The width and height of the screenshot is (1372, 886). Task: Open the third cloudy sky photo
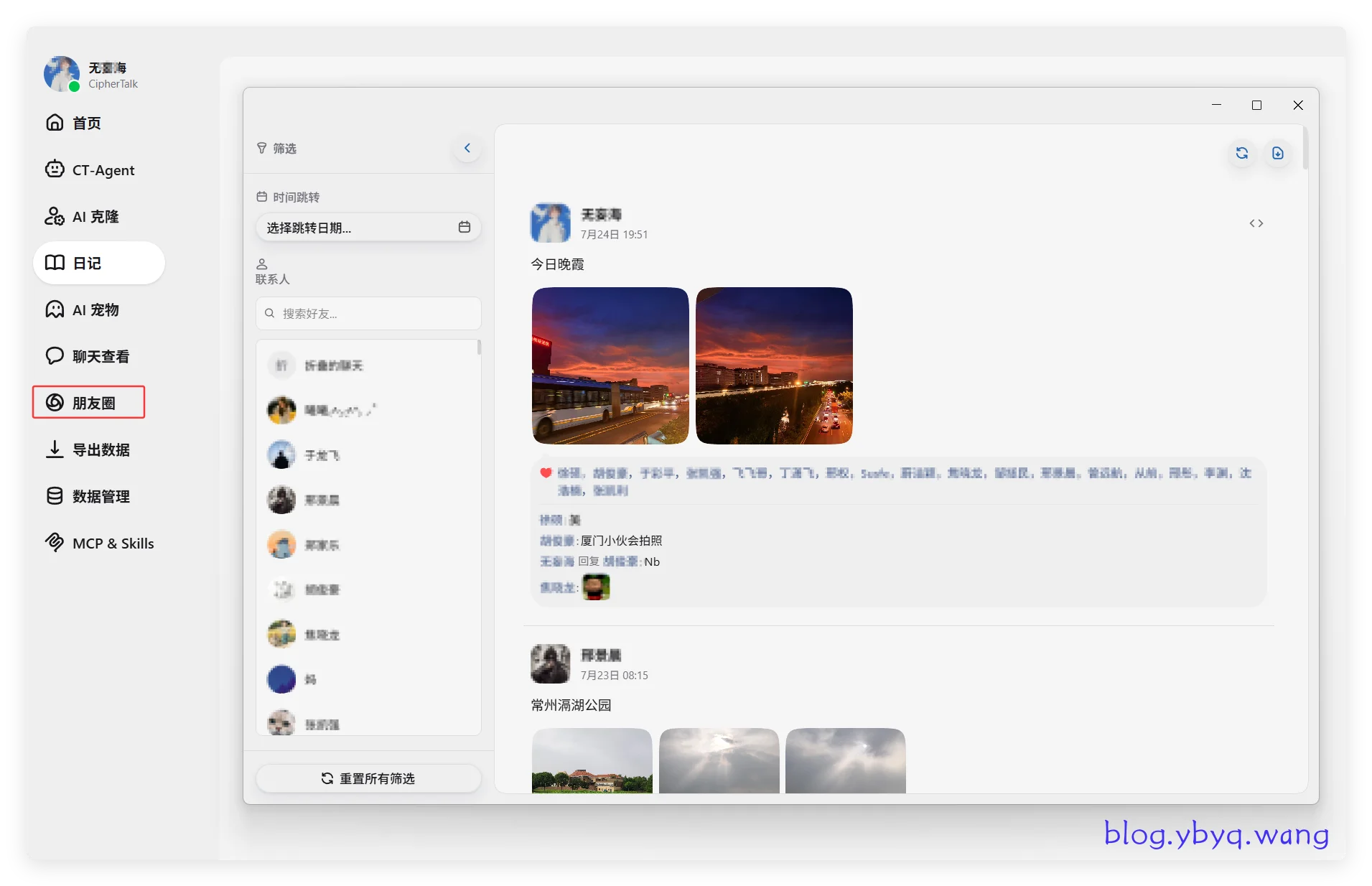(x=846, y=761)
